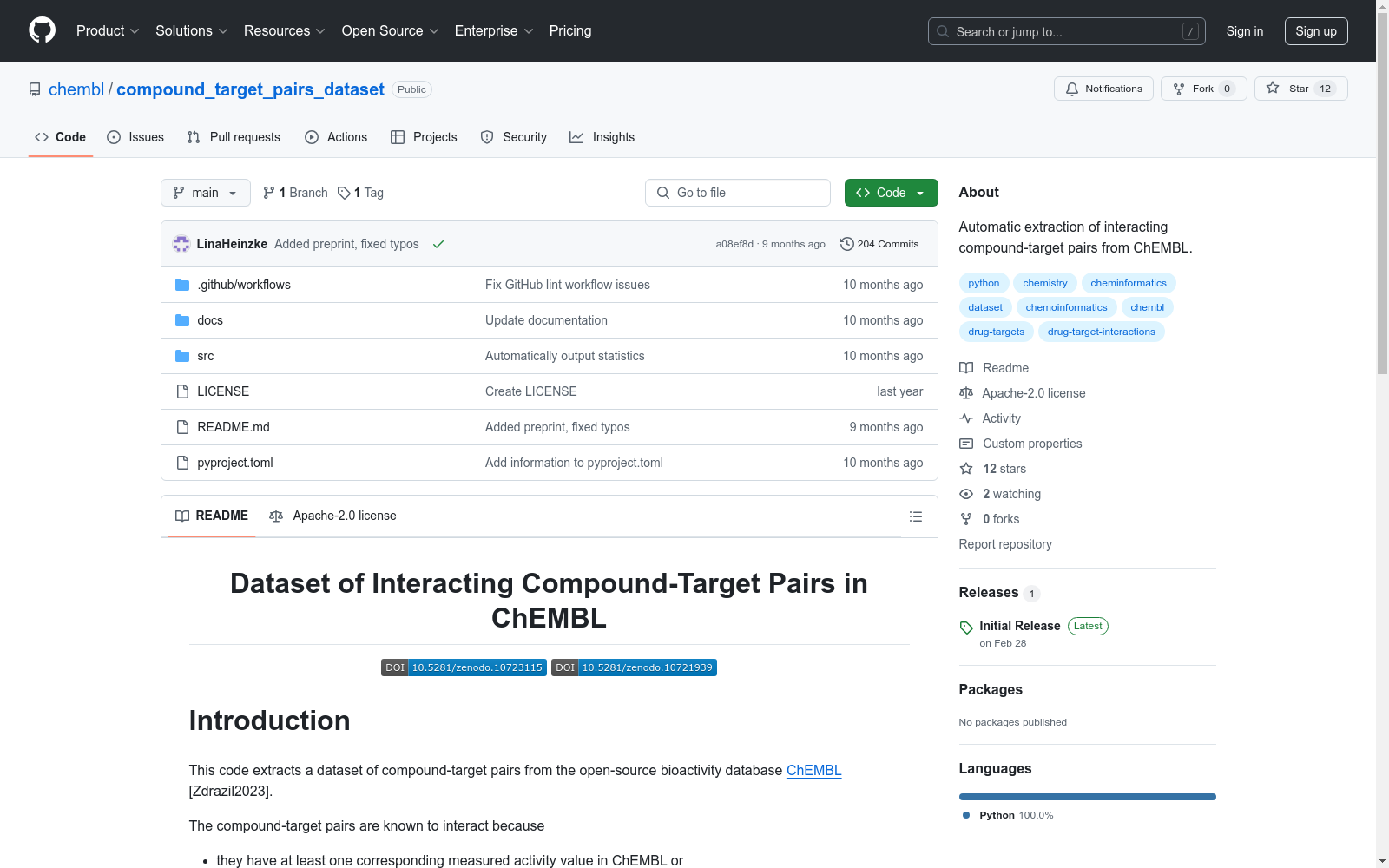Click the drug-target-interactions topic tag
This screenshot has width=1389, height=868.
1102,332
